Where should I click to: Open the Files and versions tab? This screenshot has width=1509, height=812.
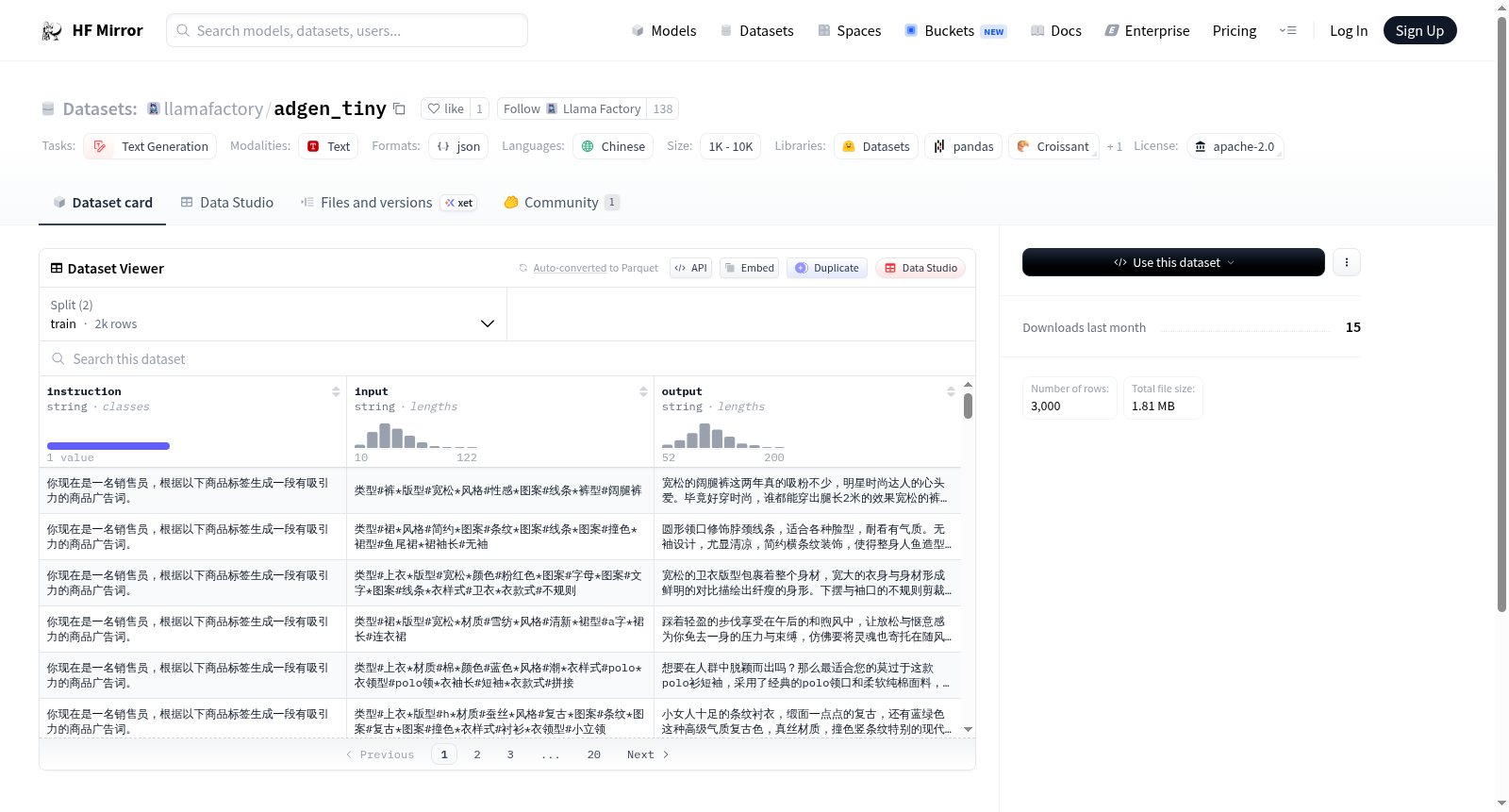pyautogui.click(x=389, y=203)
